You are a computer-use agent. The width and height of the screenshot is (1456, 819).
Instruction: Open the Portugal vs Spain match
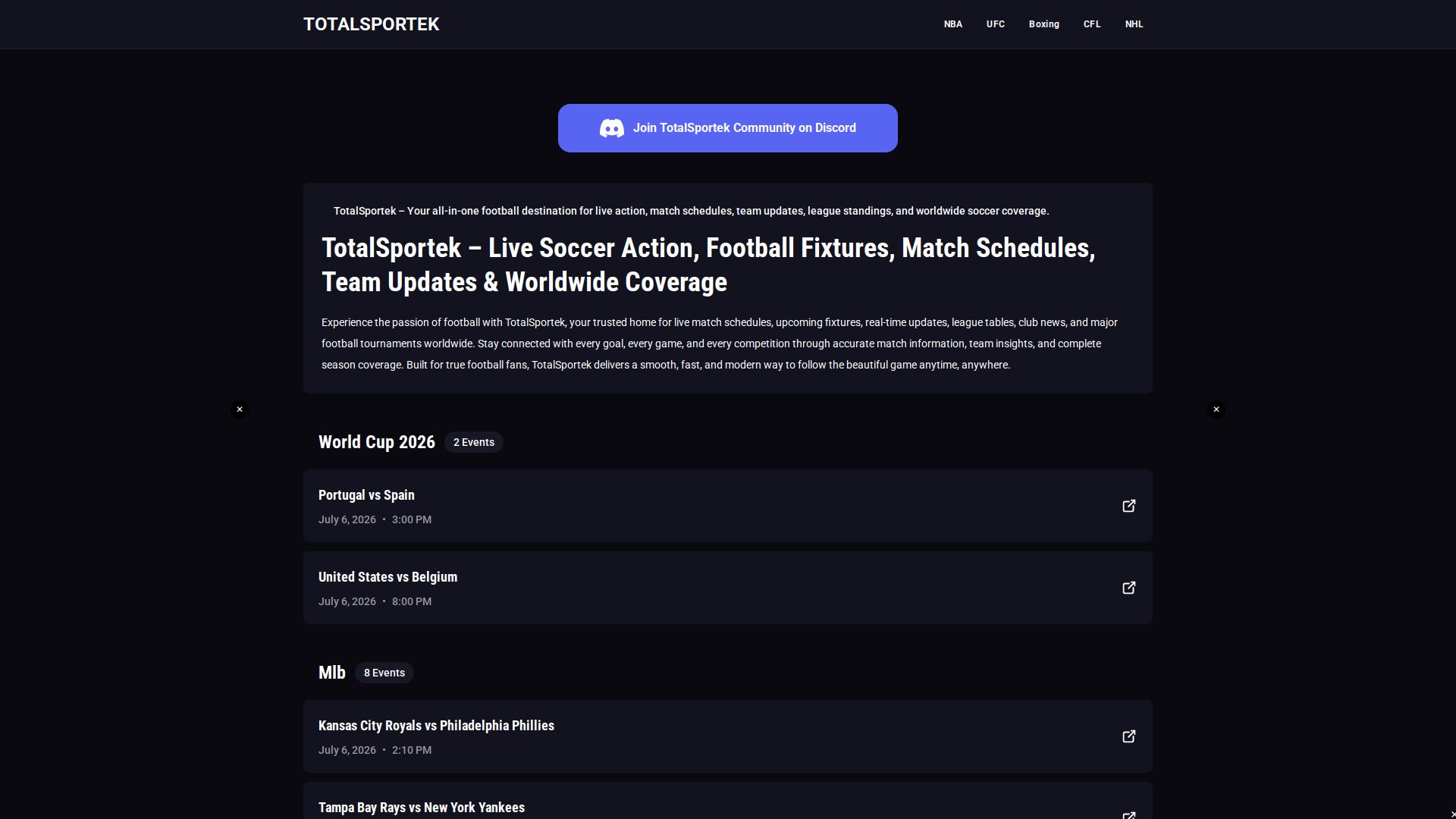coord(728,506)
